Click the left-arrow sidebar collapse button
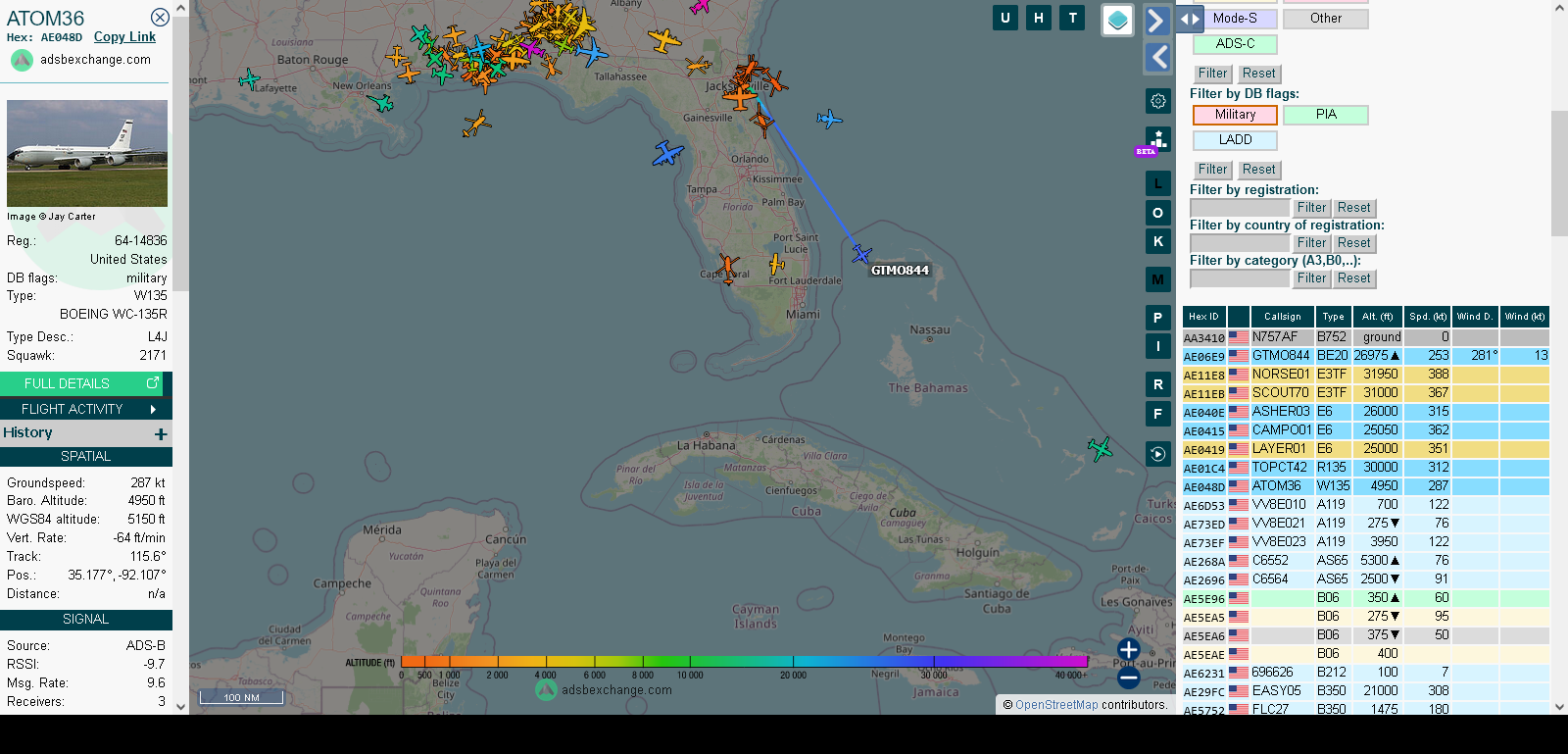Image resolution: width=1568 pixels, height=754 pixels. (1157, 58)
